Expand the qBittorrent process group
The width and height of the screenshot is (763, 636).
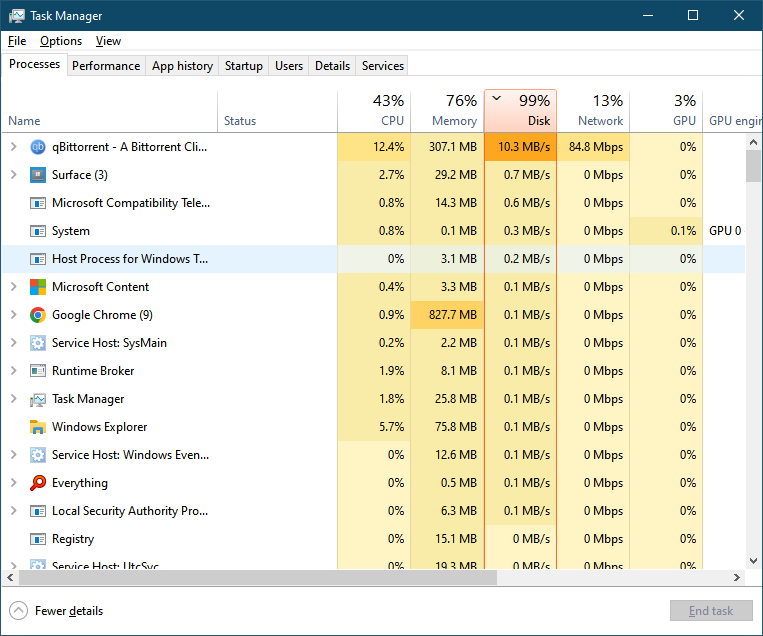tap(13, 147)
